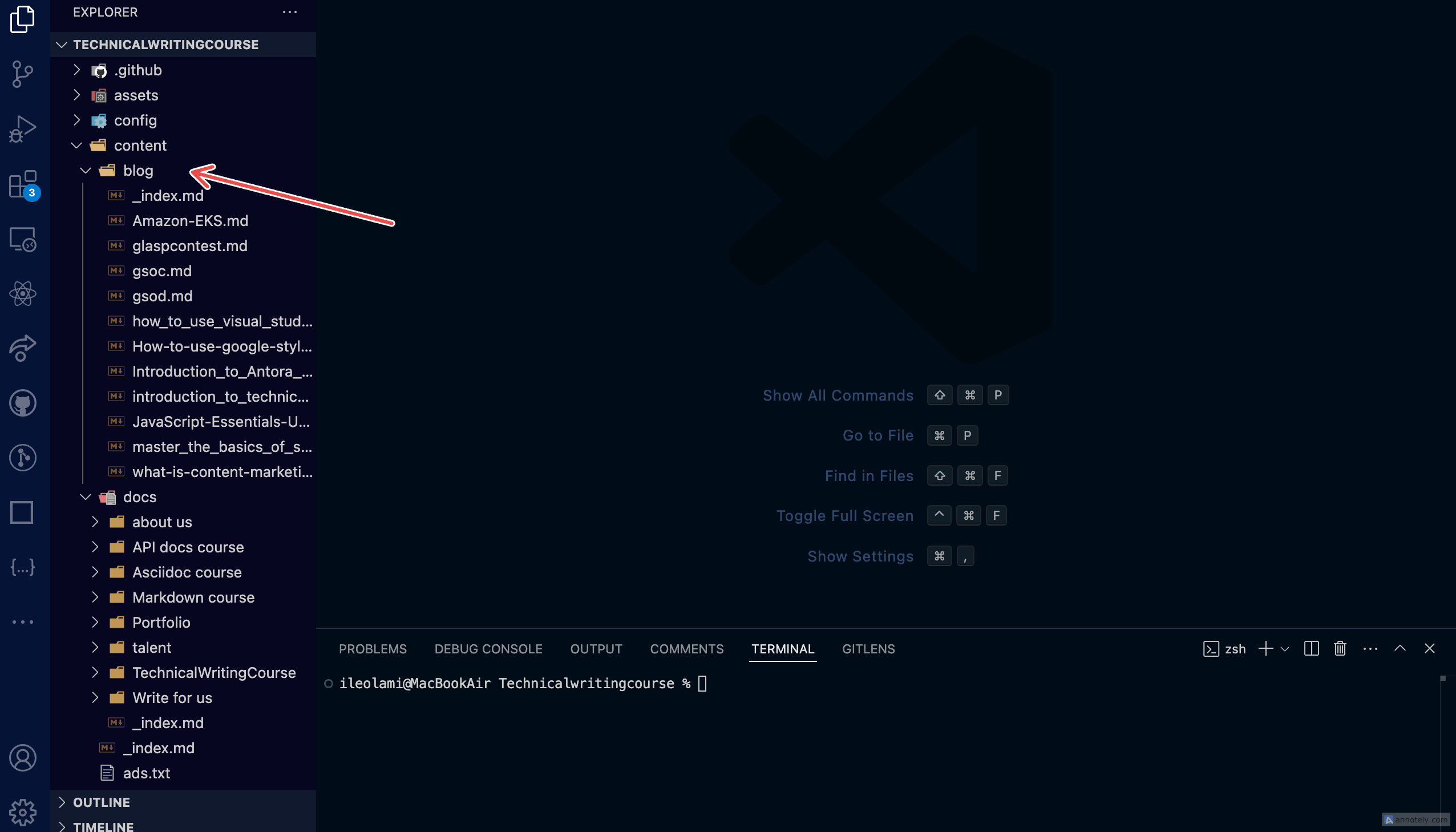Create a new terminal with plus icon
Screen dimensions: 1456x832
point(1266,648)
